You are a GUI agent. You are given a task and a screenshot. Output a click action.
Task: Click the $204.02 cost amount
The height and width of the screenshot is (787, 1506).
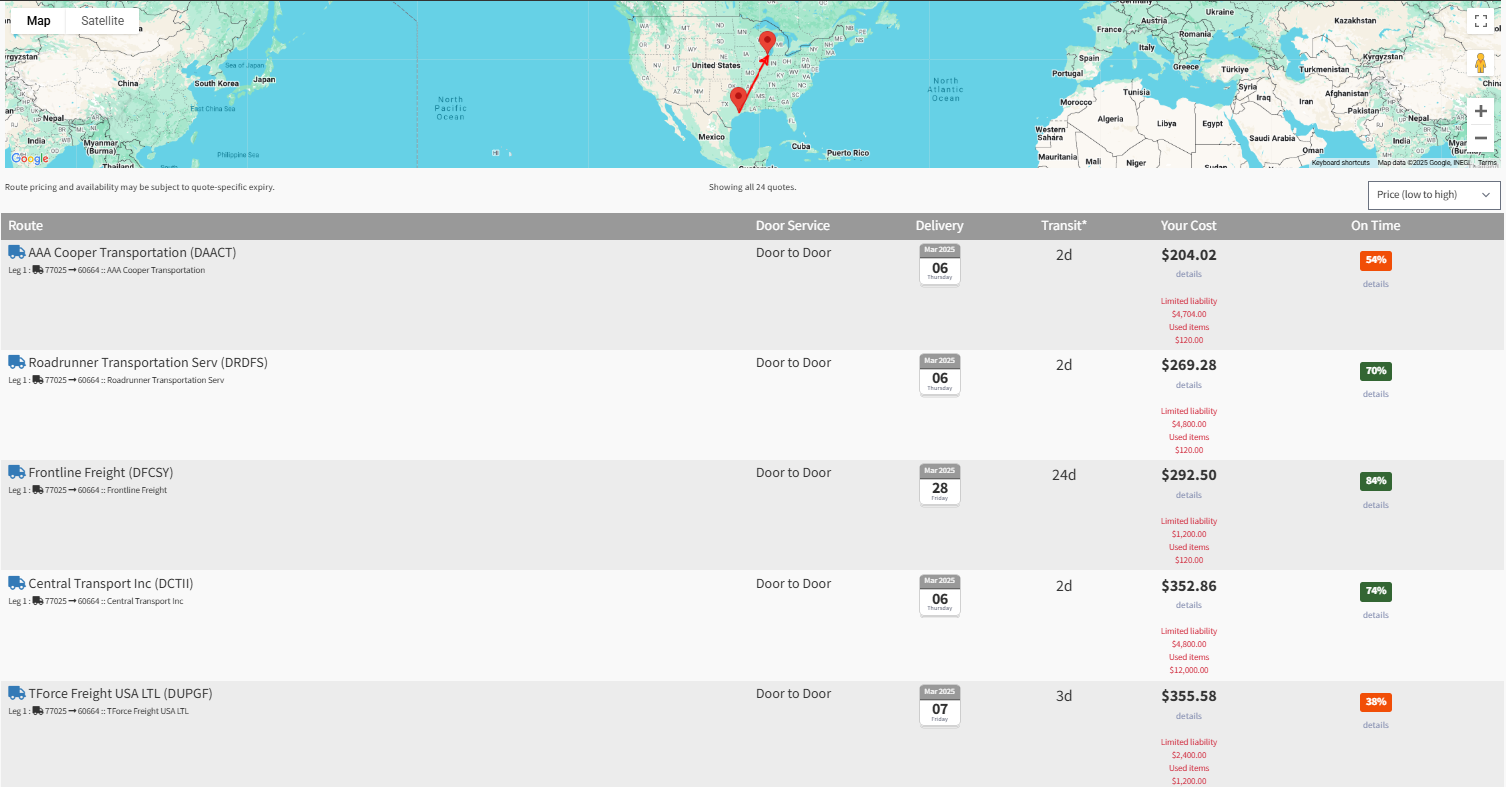[x=1189, y=255]
